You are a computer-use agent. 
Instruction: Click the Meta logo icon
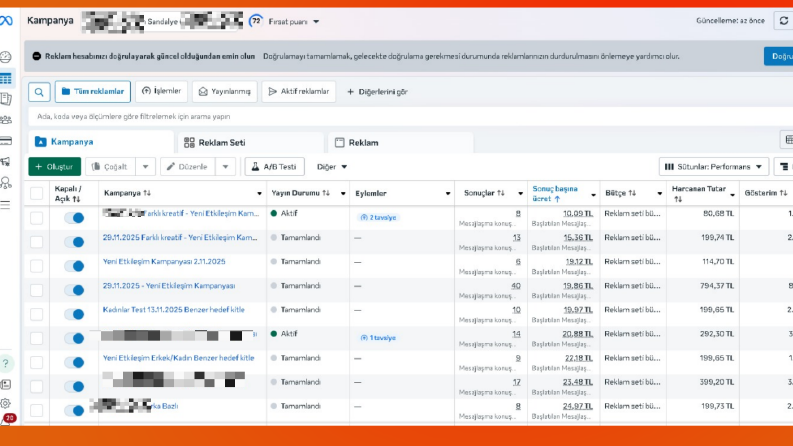pyautogui.click(x=6, y=21)
